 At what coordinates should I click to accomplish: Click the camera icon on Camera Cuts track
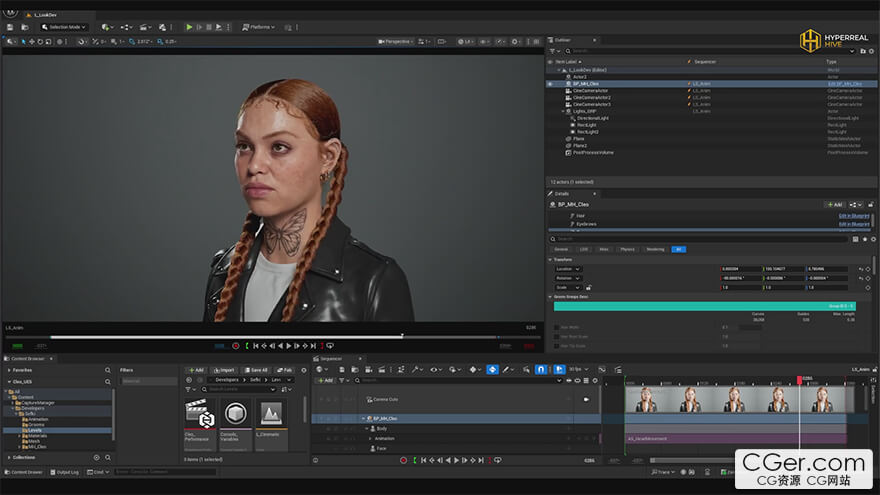pyautogui.click(x=587, y=399)
